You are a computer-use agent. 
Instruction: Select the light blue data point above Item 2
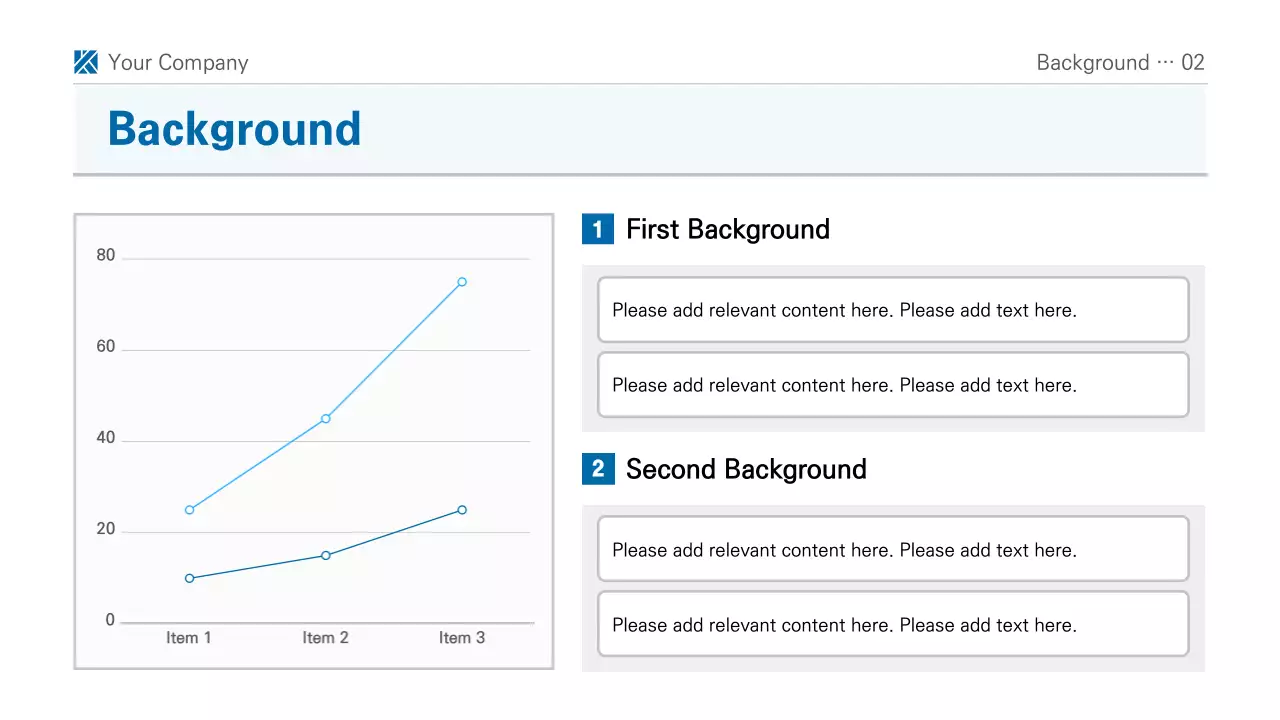[x=326, y=419]
